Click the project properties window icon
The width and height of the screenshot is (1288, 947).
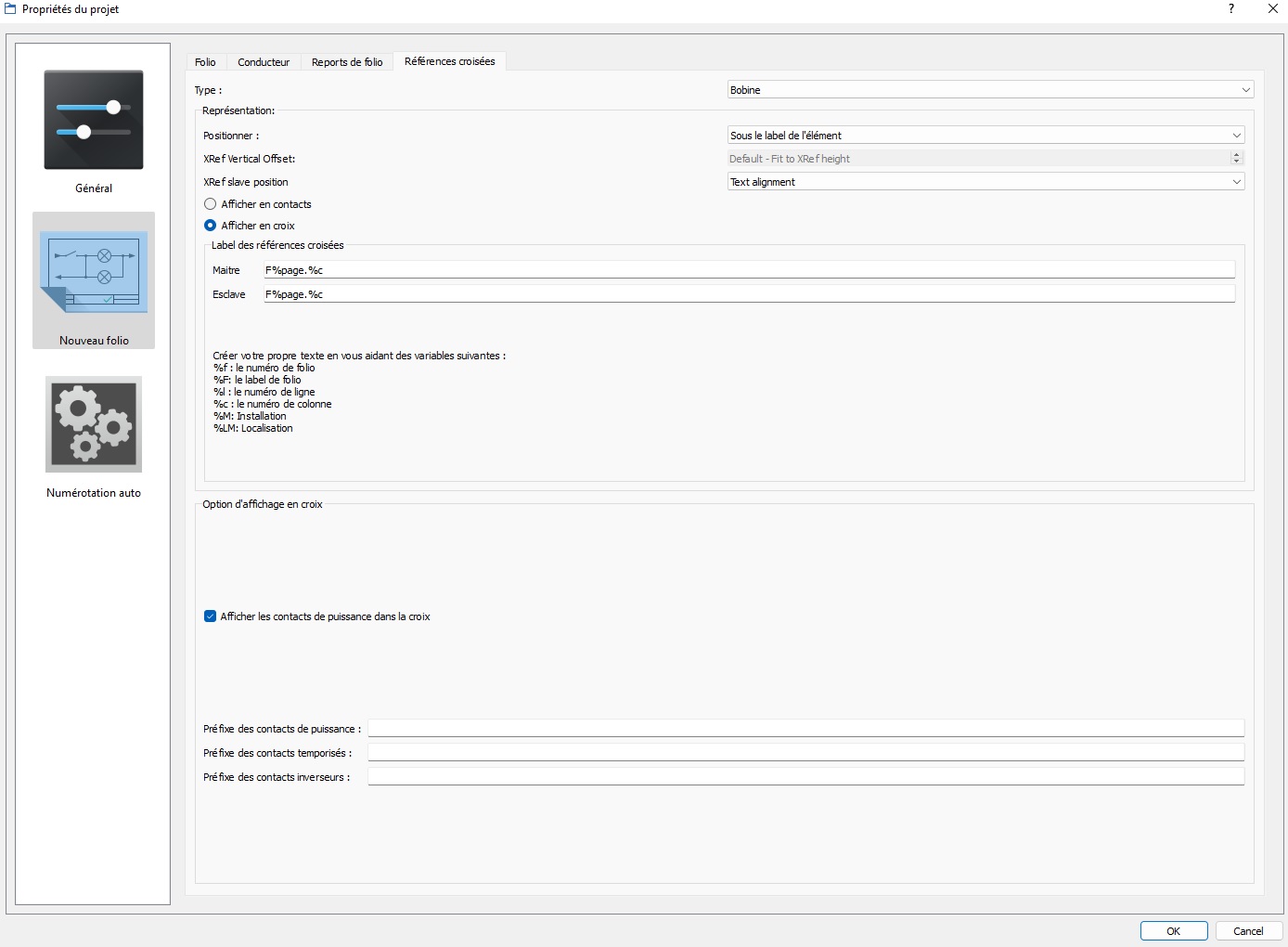point(10,8)
